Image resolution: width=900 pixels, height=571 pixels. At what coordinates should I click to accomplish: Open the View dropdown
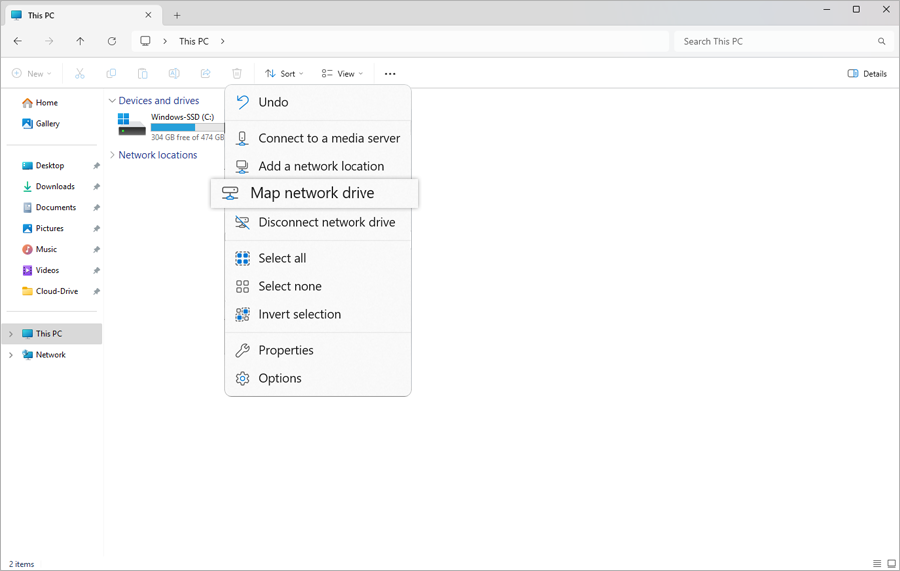click(x=341, y=74)
